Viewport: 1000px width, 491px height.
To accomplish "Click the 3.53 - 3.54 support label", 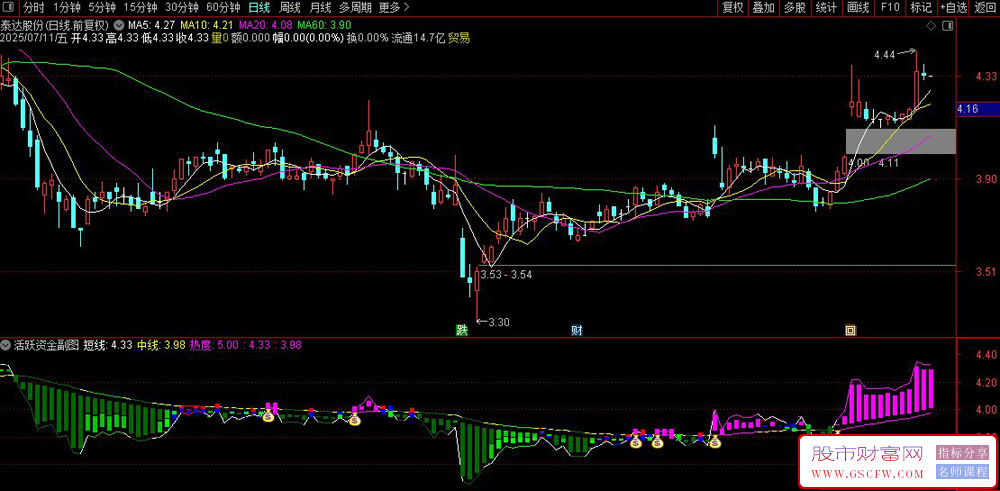I will pos(506,274).
